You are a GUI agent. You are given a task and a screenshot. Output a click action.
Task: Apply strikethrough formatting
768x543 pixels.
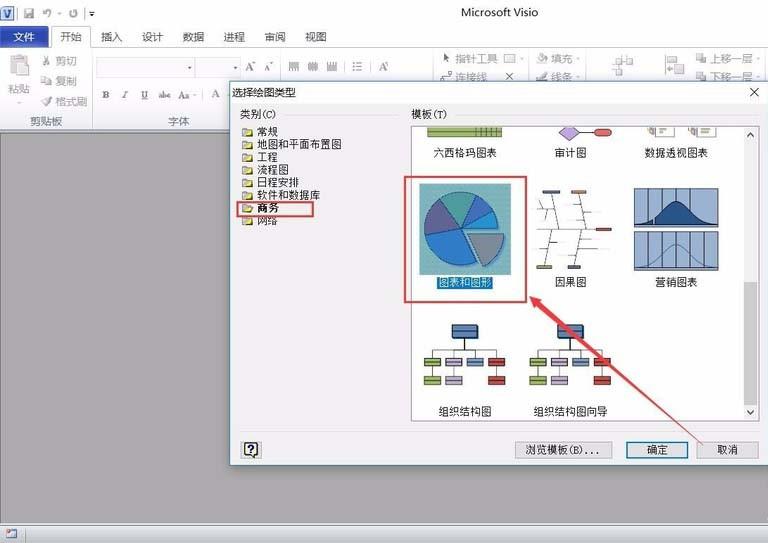click(164, 94)
